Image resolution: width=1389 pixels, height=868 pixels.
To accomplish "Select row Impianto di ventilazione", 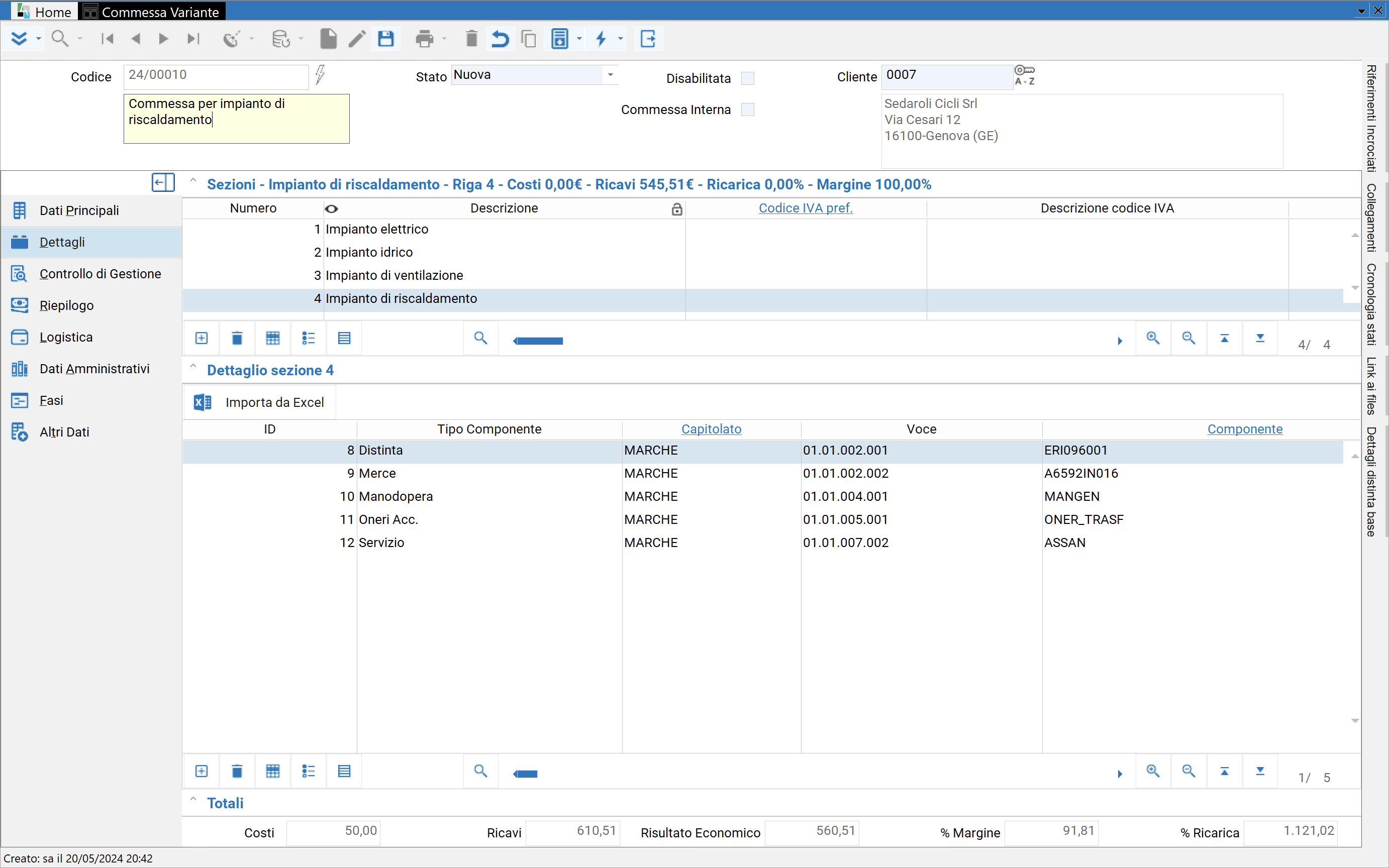I will pos(762,276).
